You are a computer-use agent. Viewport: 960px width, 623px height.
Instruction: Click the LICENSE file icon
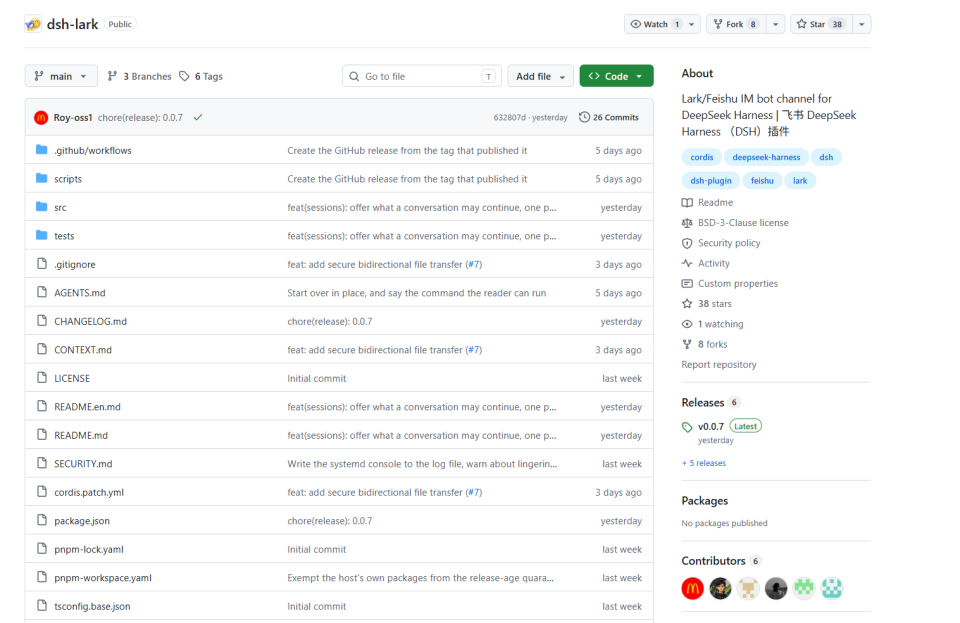coord(42,378)
